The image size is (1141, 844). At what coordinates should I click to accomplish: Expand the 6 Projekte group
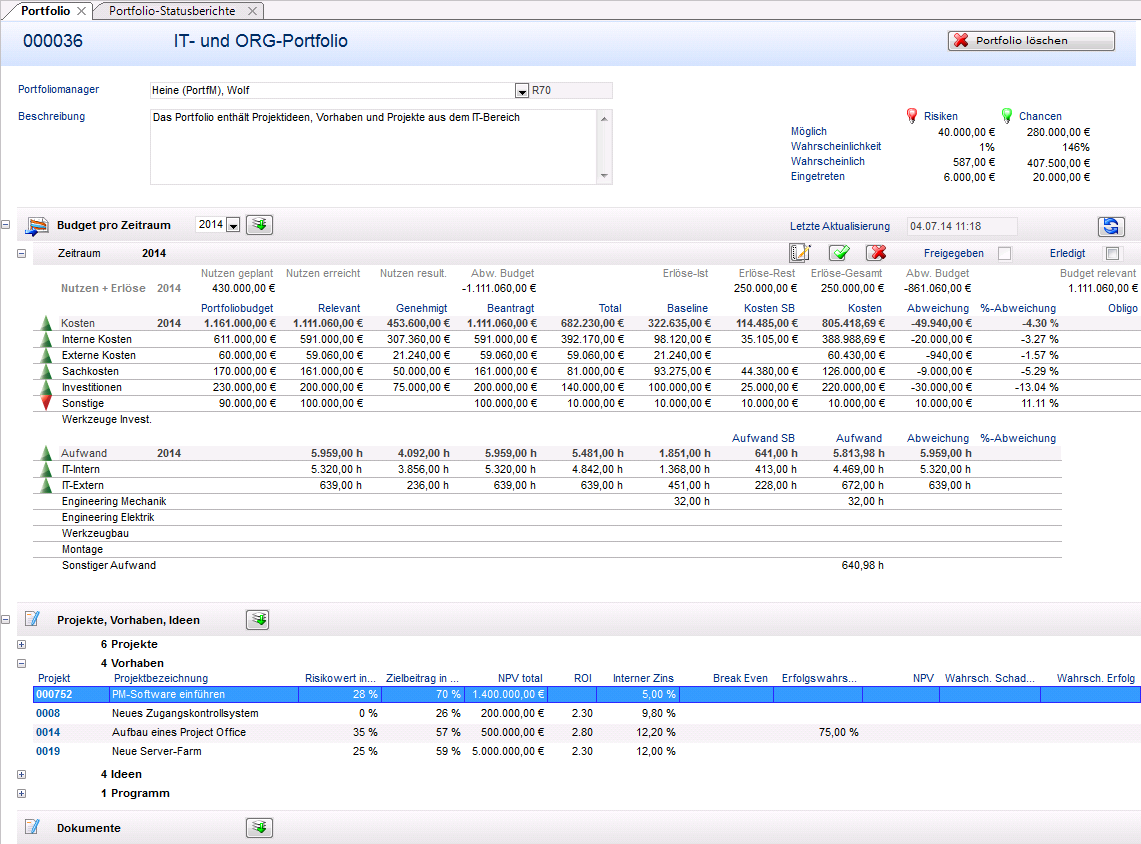coord(22,645)
